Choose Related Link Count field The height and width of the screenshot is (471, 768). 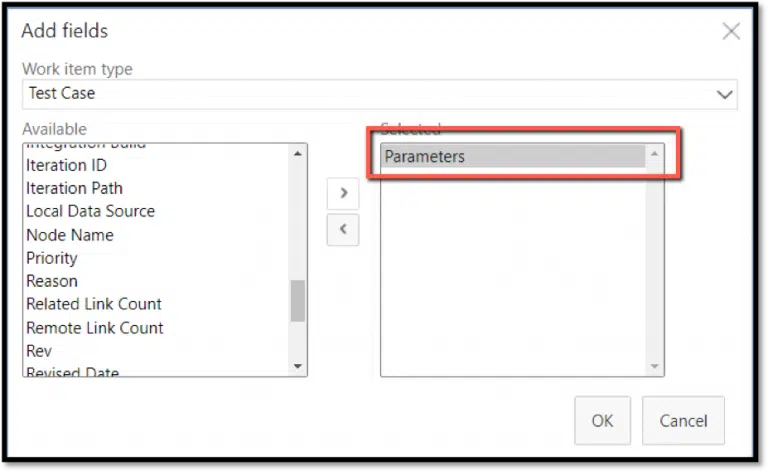click(93, 304)
